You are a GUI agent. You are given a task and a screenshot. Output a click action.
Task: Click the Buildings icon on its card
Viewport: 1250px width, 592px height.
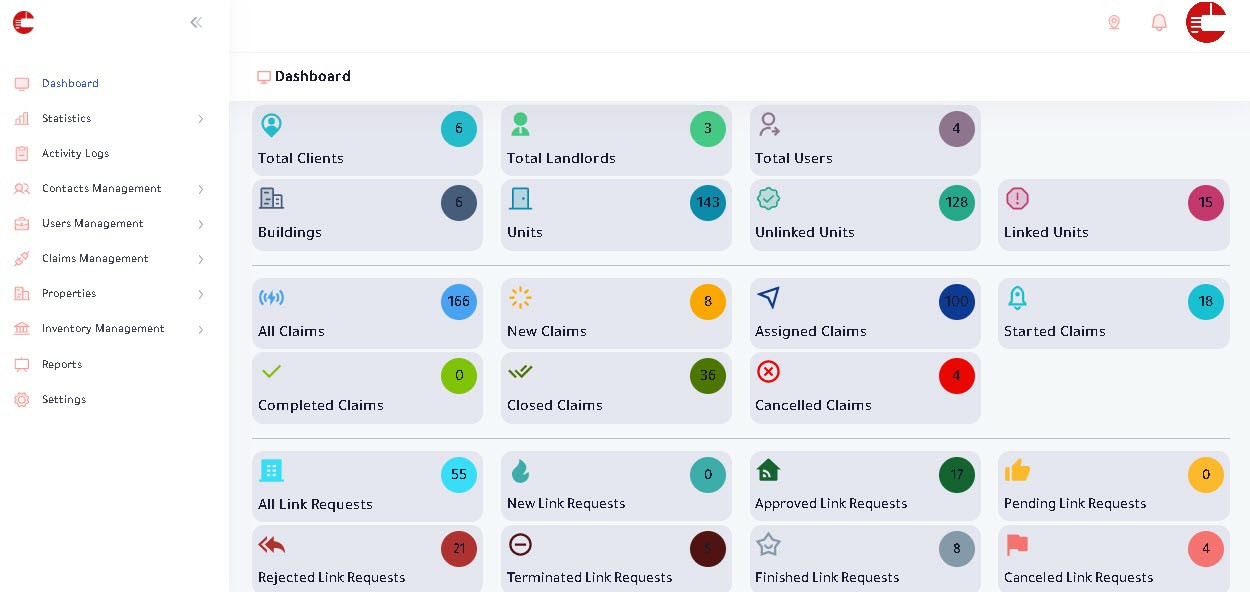pyautogui.click(x=271, y=199)
